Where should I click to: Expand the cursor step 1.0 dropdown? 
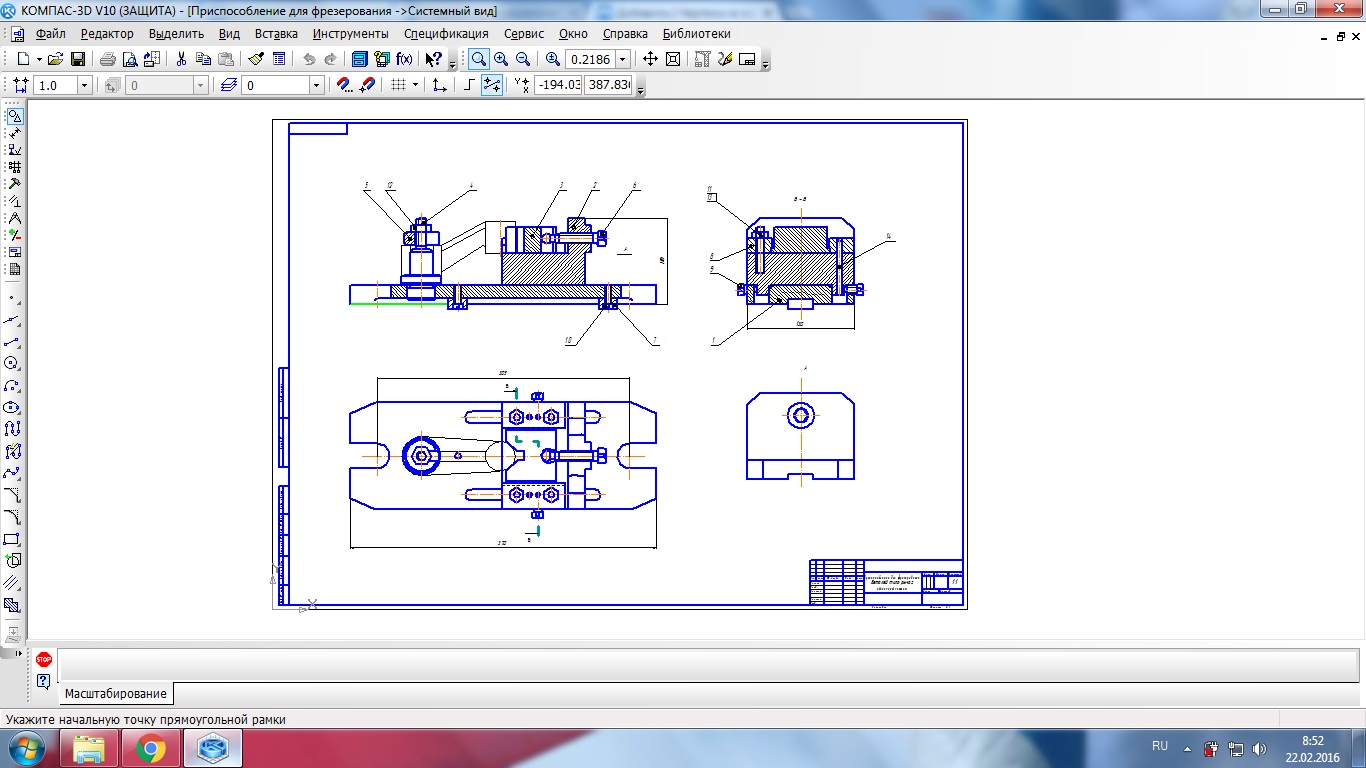[x=85, y=86]
